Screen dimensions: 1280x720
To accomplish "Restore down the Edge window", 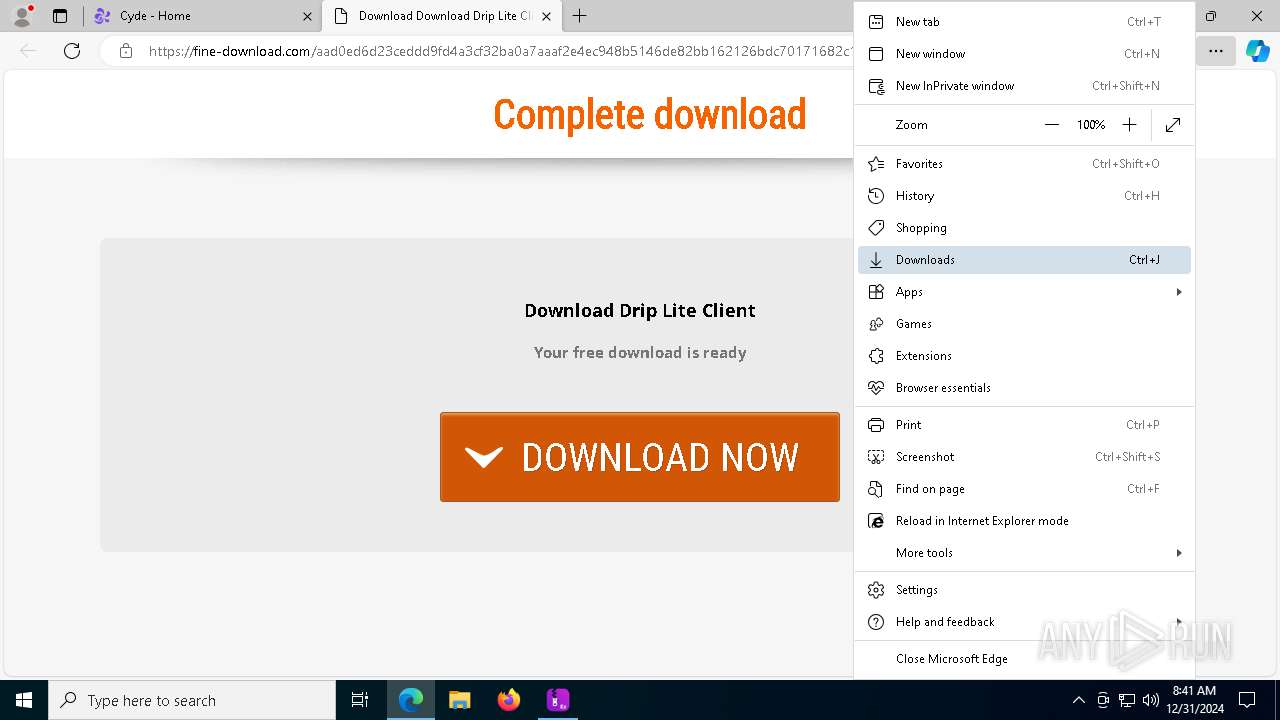I will click(1211, 16).
